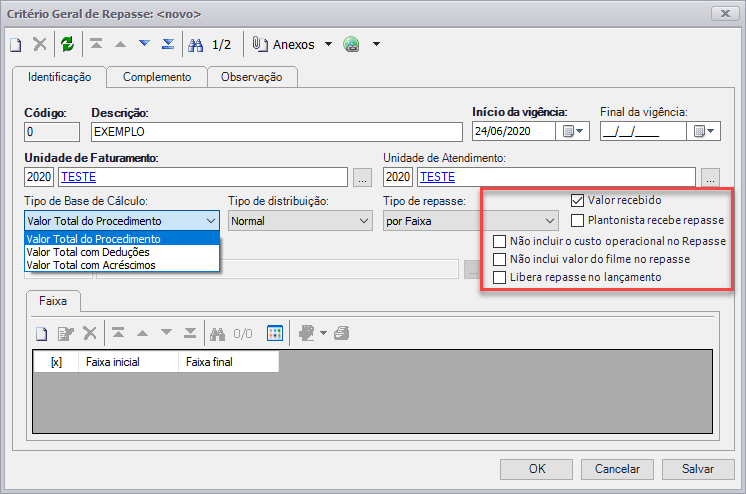Screen dimensions: 746x494
Task: Click the binoculars search icon beside 1/2
Action: tap(196, 45)
